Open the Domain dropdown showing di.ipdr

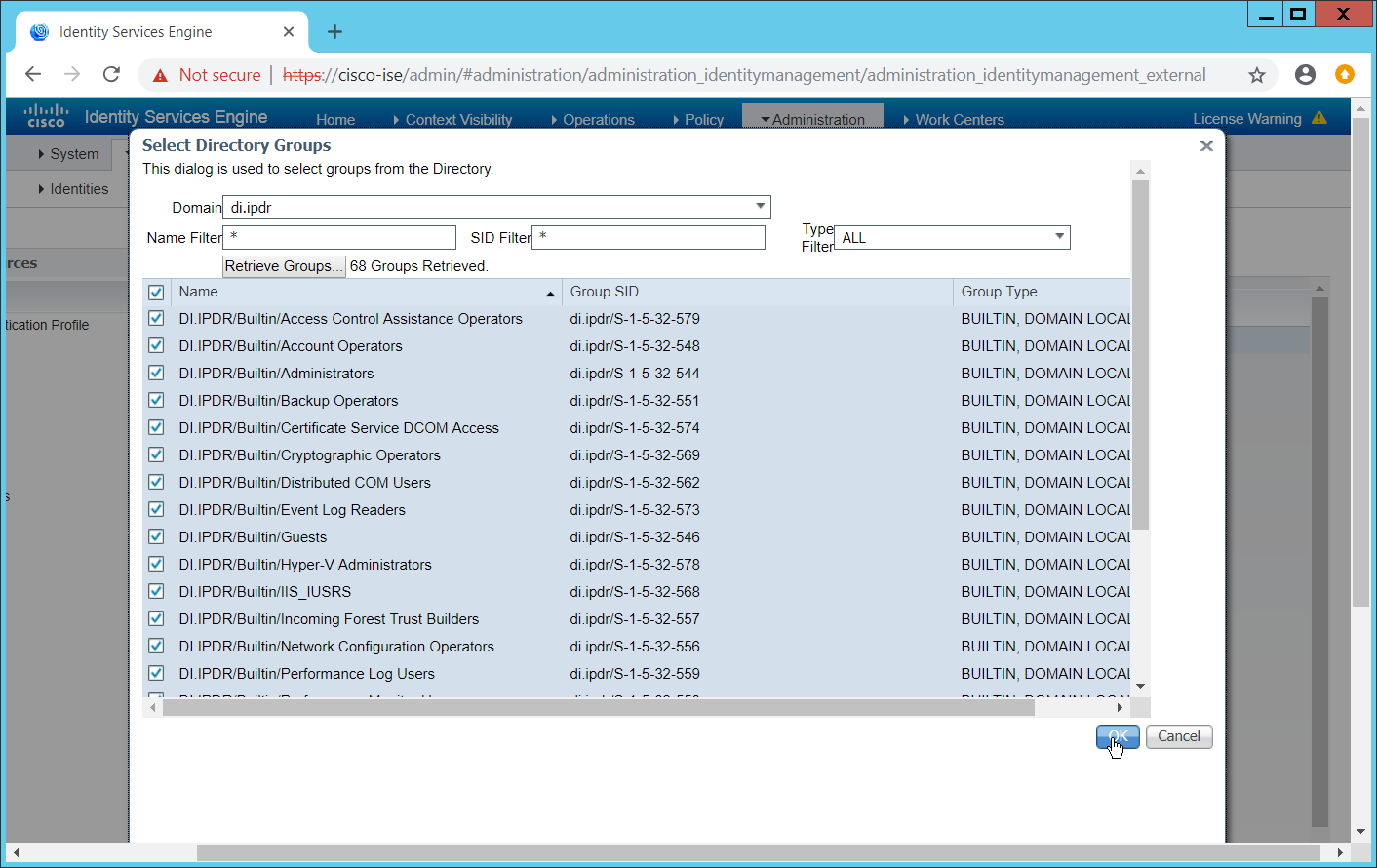pos(496,208)
